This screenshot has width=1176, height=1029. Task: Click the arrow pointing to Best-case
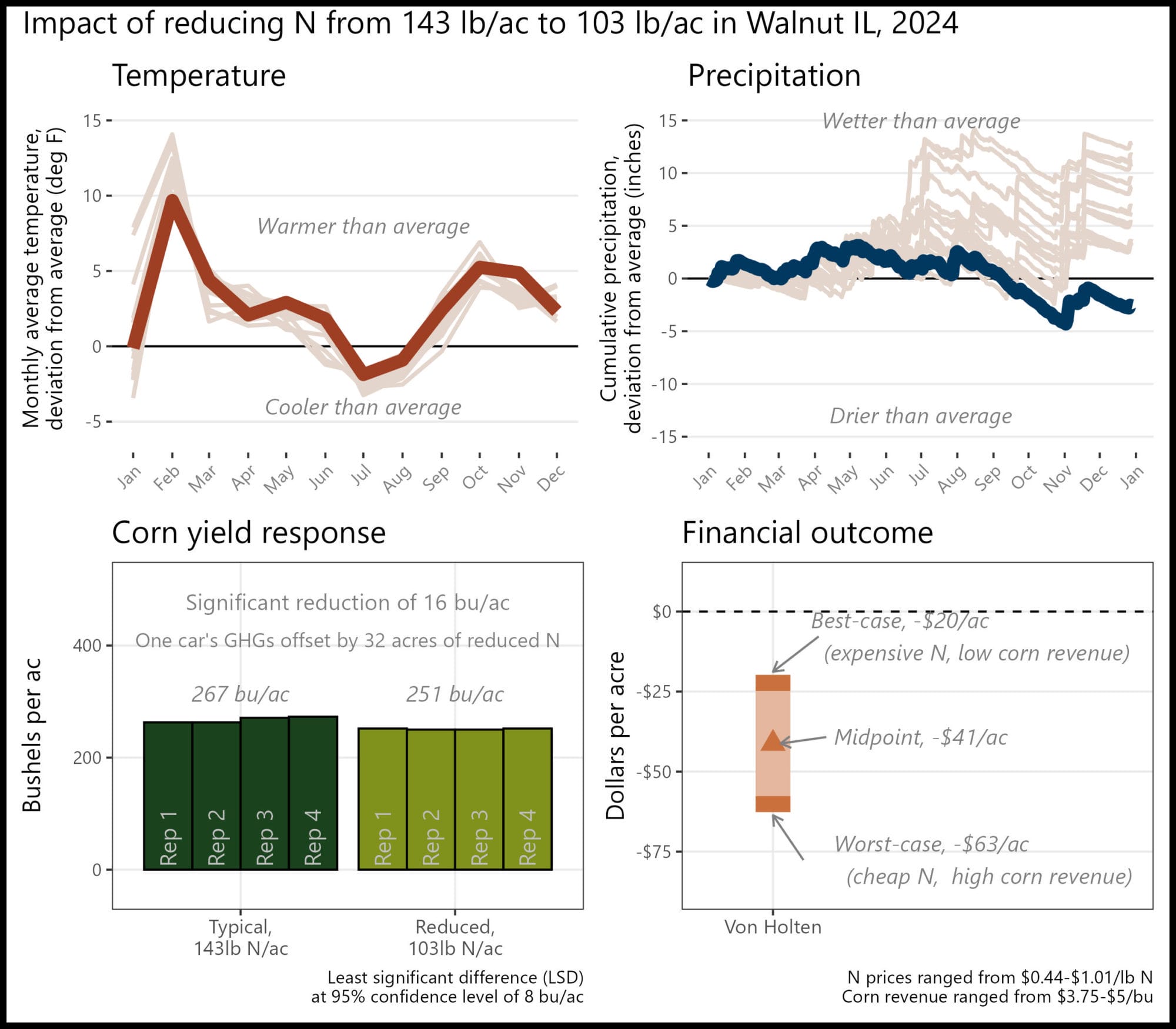coord(795,654)
